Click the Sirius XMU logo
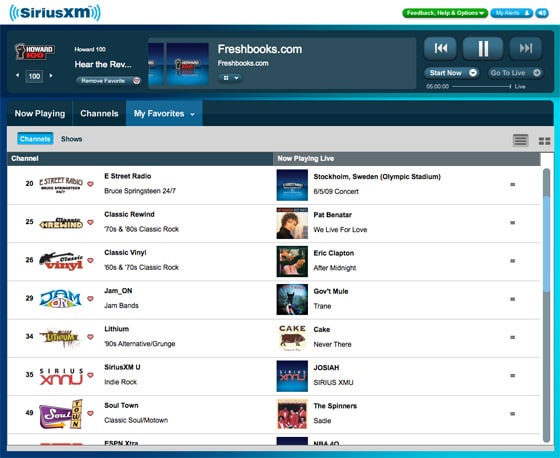 pyautogui.click(x=61, y=377)
